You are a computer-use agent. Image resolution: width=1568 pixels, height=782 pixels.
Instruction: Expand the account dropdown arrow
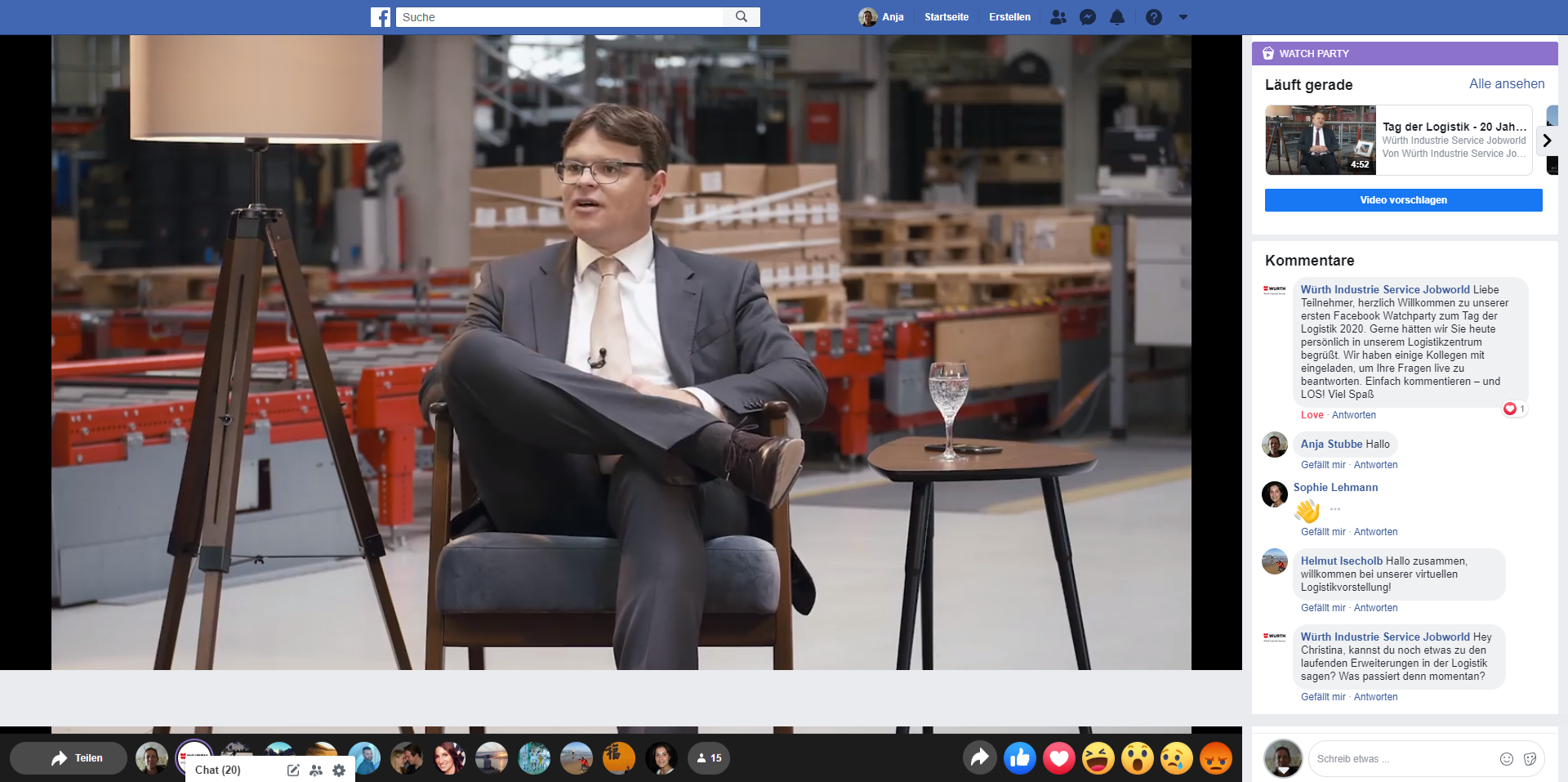pos(1183,17)
